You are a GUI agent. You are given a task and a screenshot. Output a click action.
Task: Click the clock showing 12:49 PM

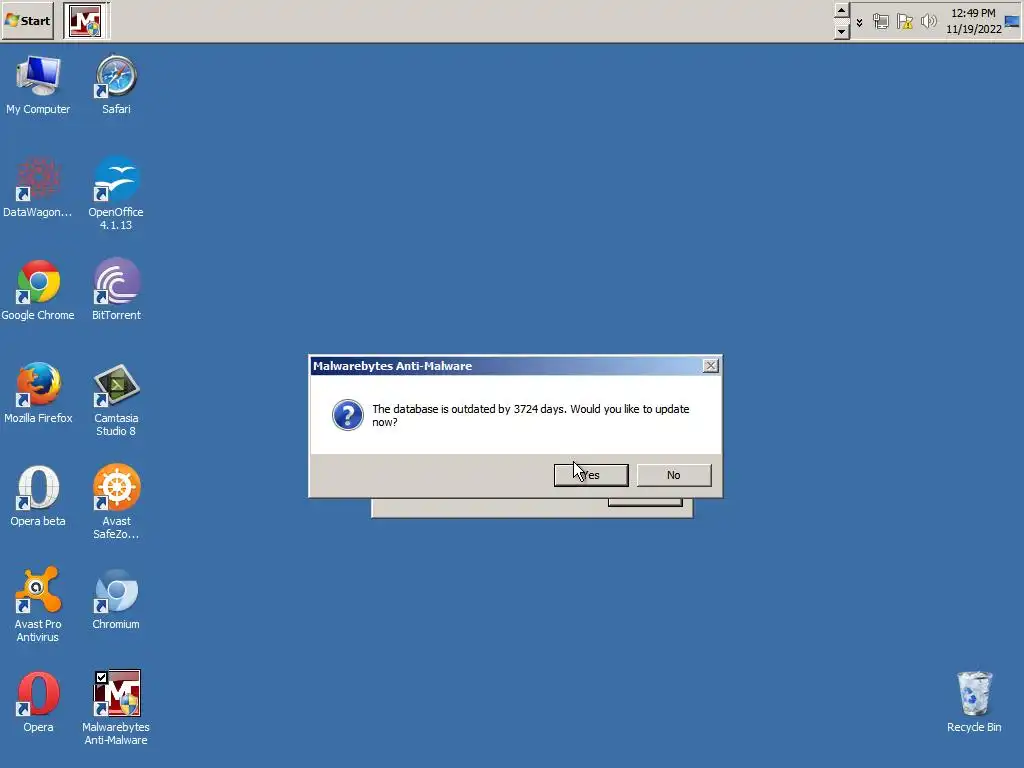973,21
